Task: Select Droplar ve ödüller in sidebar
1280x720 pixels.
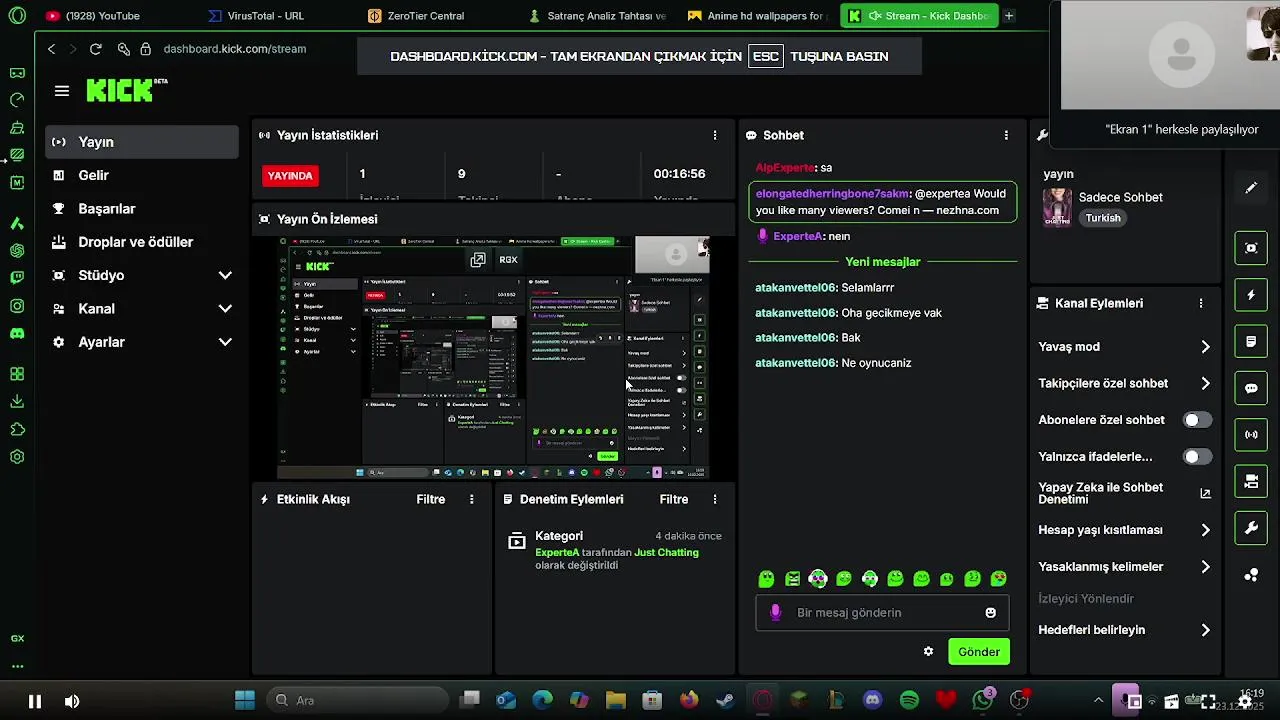Action: click(142, 242)
